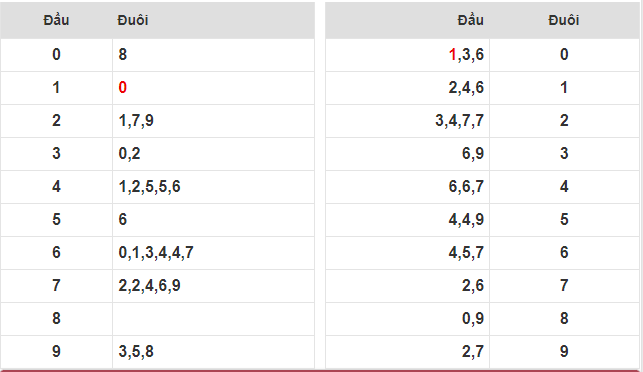Click the left table Đầu header
This screenshot has height=372, width=643.
coord(56,20)
